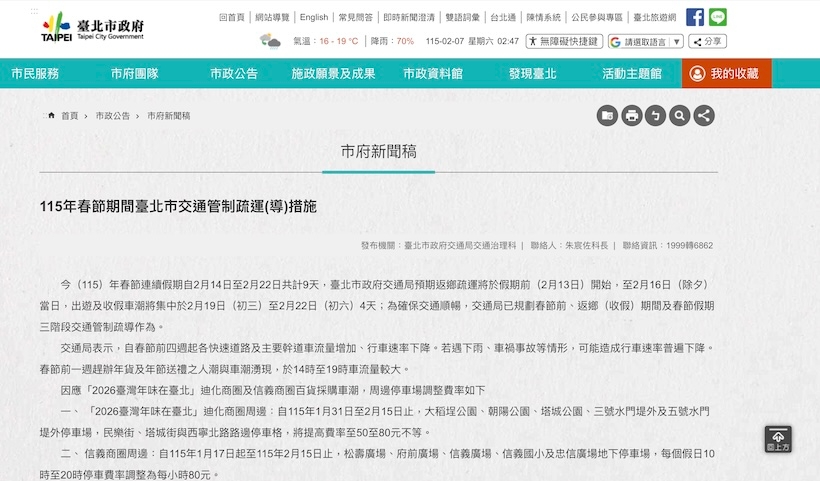
Task: Open the 市府團隊 menu
Action: point(134,74)
